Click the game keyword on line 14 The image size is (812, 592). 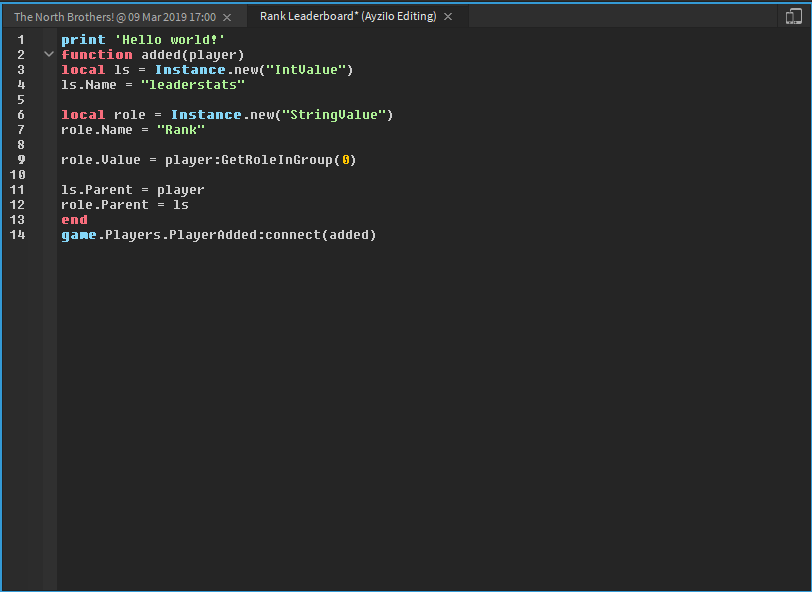79,234
